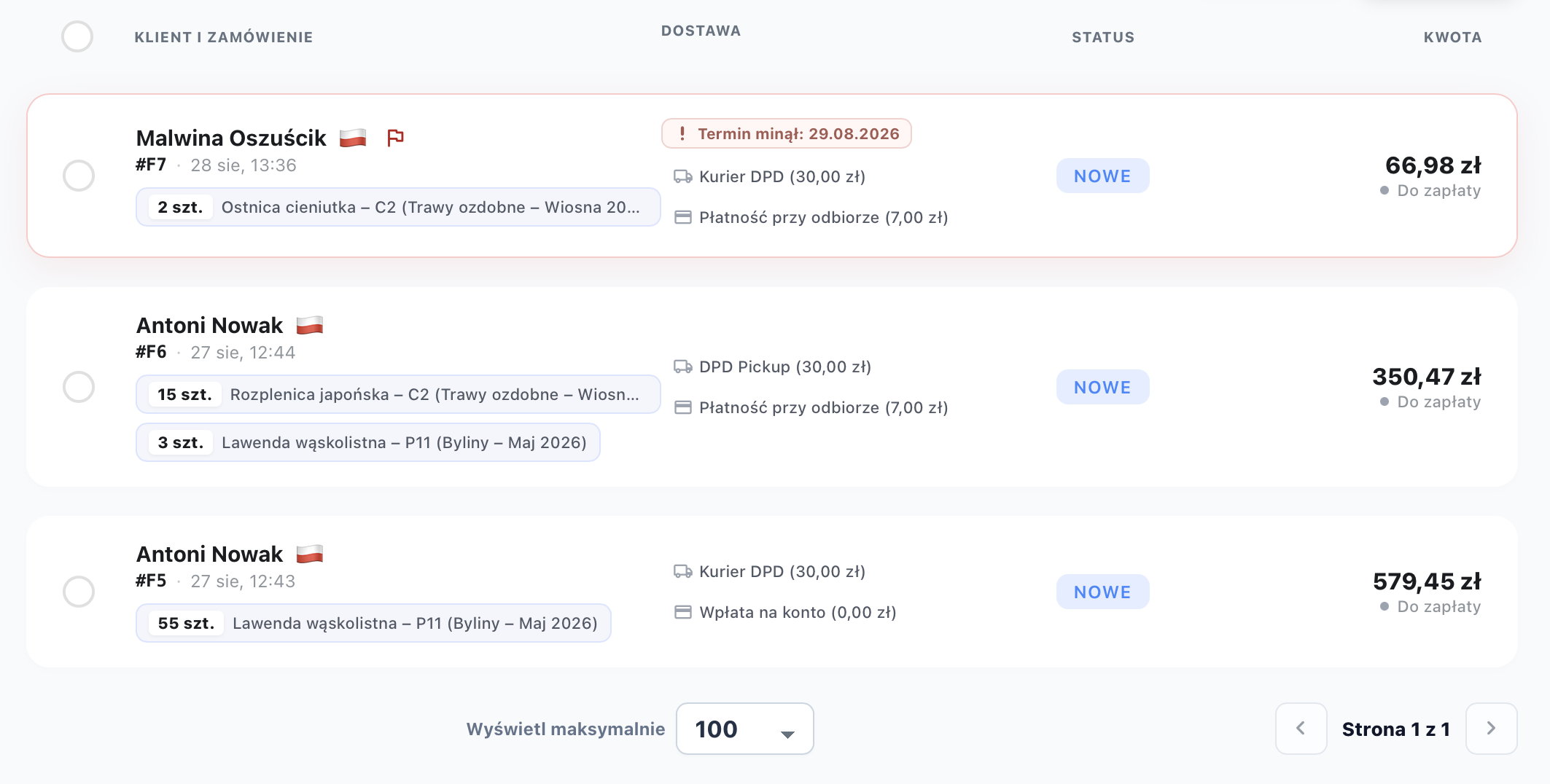This screenshot has width=1550, height=784.
Task: Go to the next page of orders
Action: coord(1492,729)
